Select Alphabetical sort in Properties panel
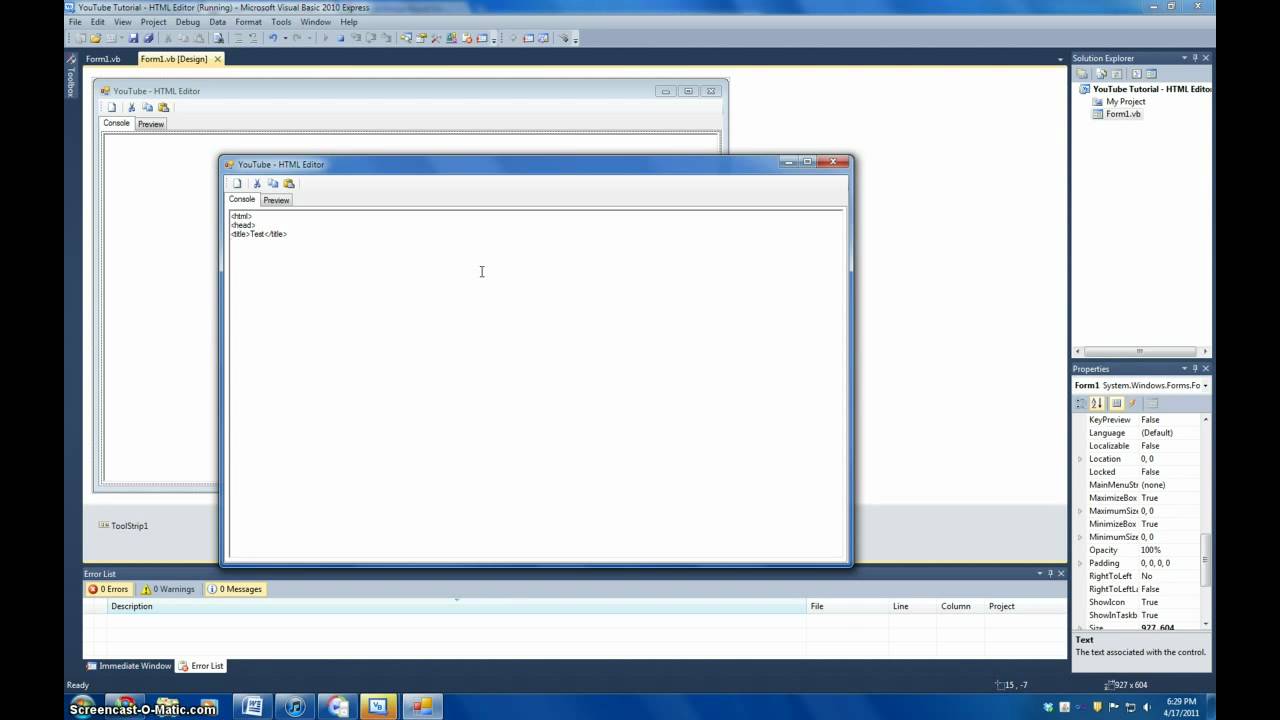Screen dimensions: 1280x720 click(1097, 403)
